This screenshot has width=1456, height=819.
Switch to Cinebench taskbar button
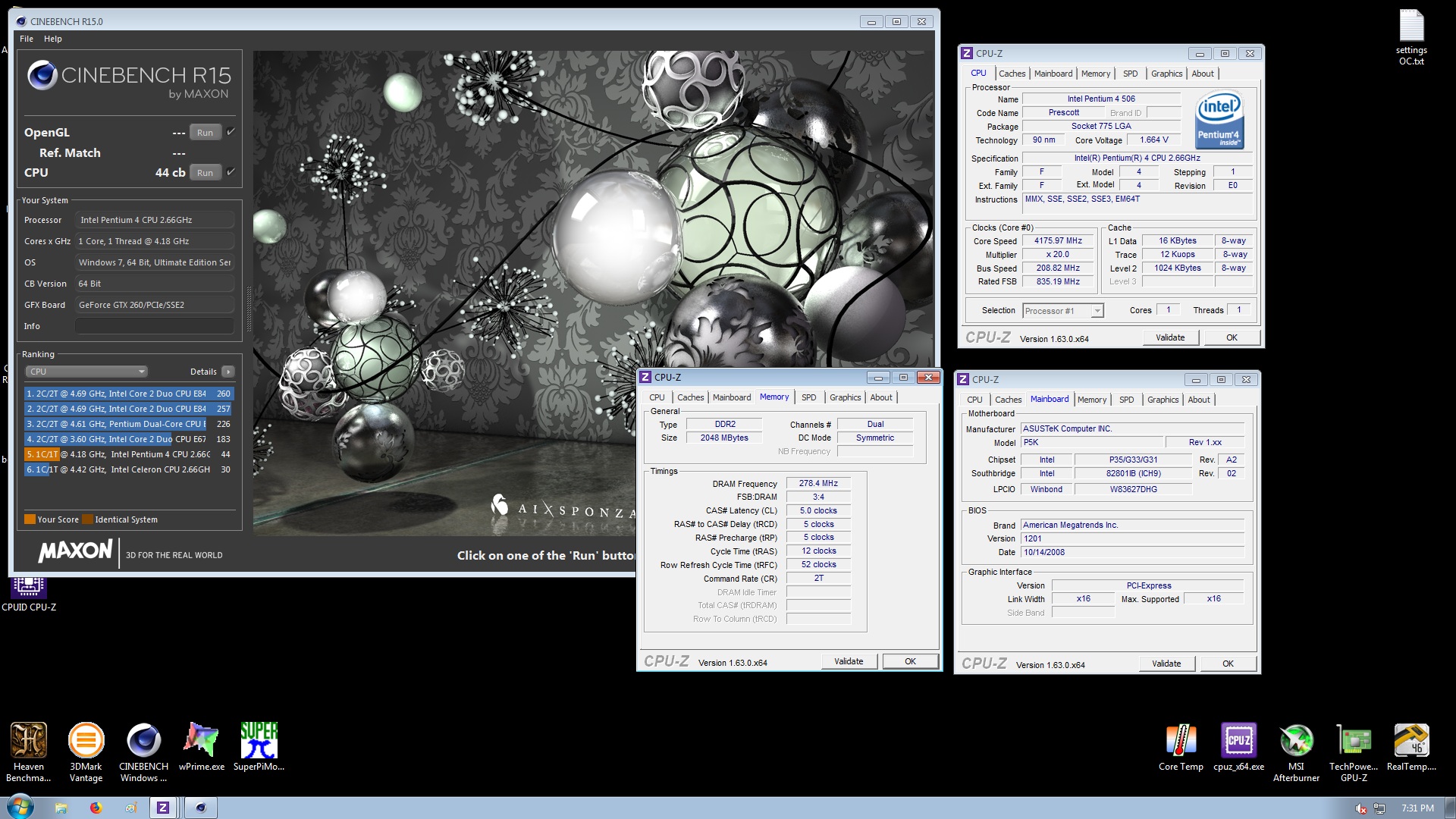tap(200, 808)
